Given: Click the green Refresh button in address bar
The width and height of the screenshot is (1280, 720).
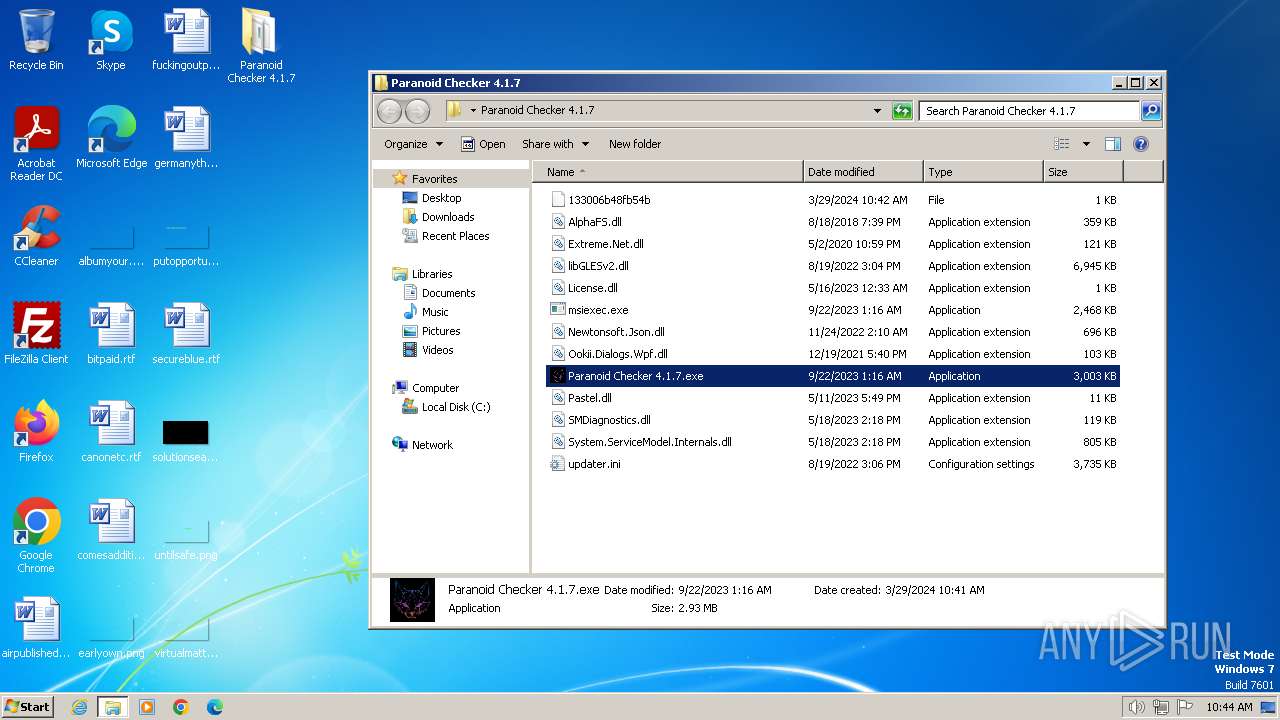Looking at the screenshot, I should [902, 111].
